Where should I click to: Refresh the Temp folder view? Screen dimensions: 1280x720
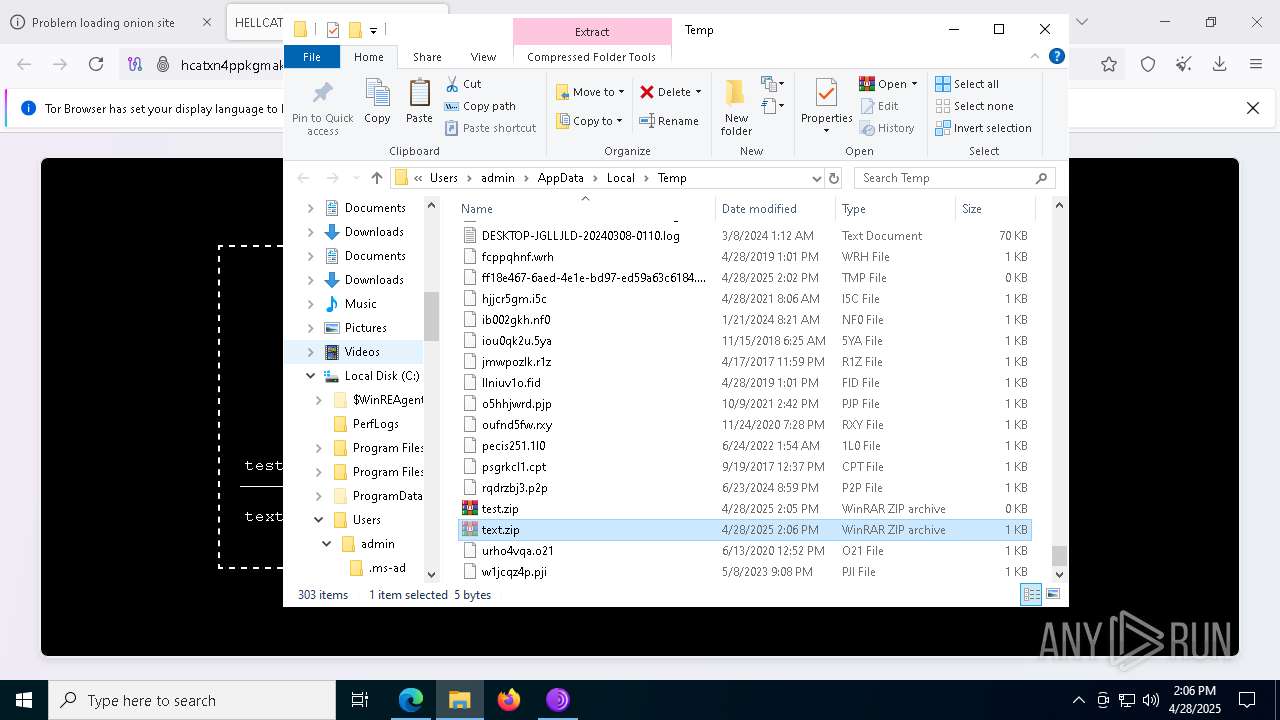click(x=834, y=178)
